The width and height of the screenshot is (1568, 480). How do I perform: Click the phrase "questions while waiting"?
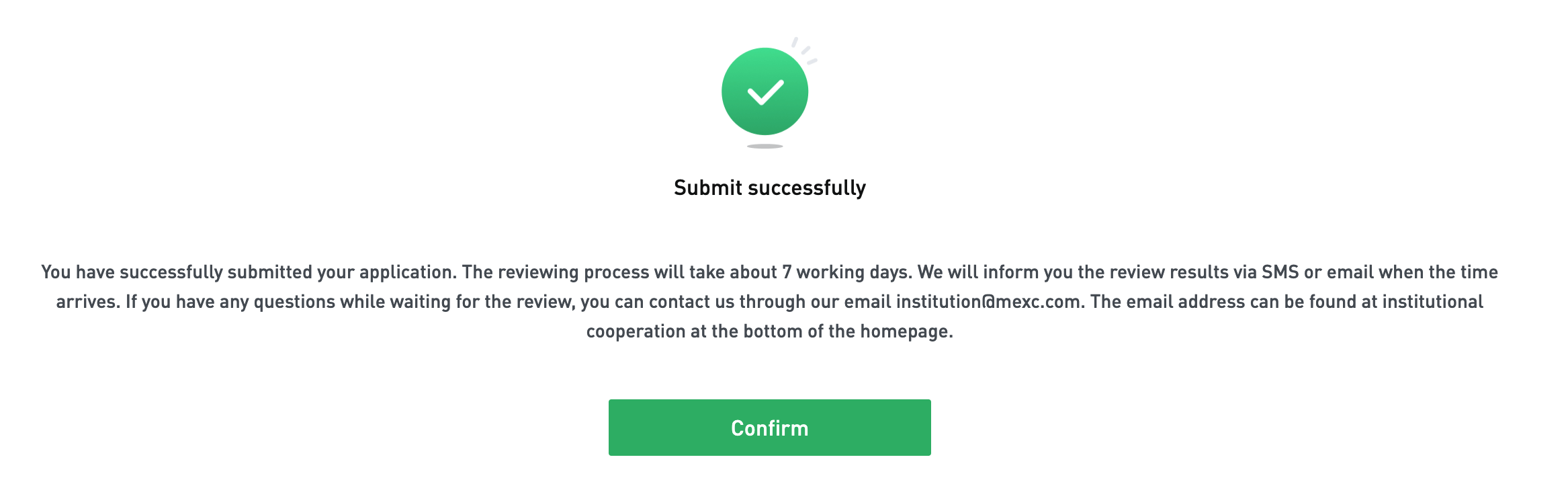click(352, 302)
